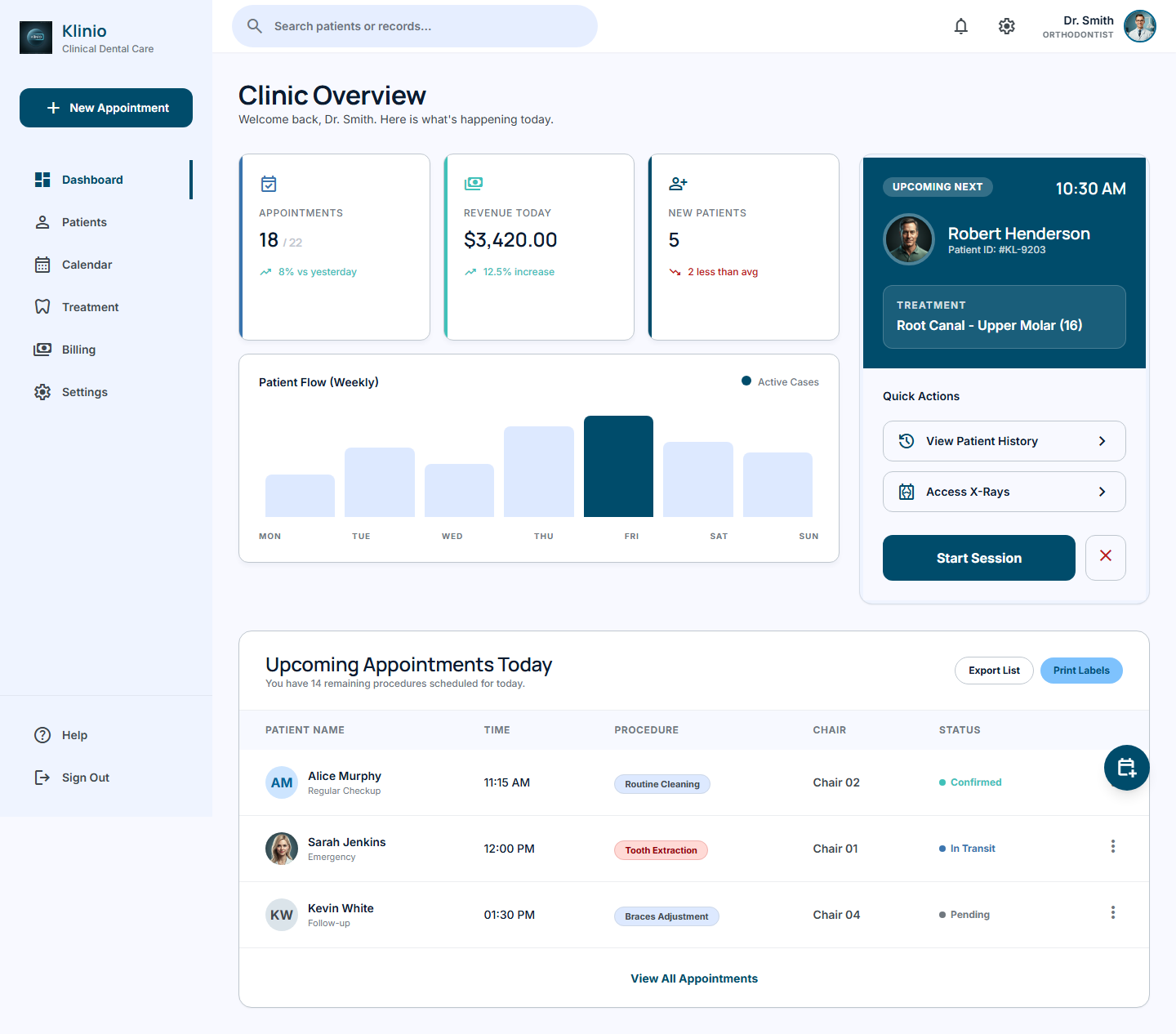1176x1034 pixels.
Task: Click the Chair 02 cell
Action: coord(836,782)
